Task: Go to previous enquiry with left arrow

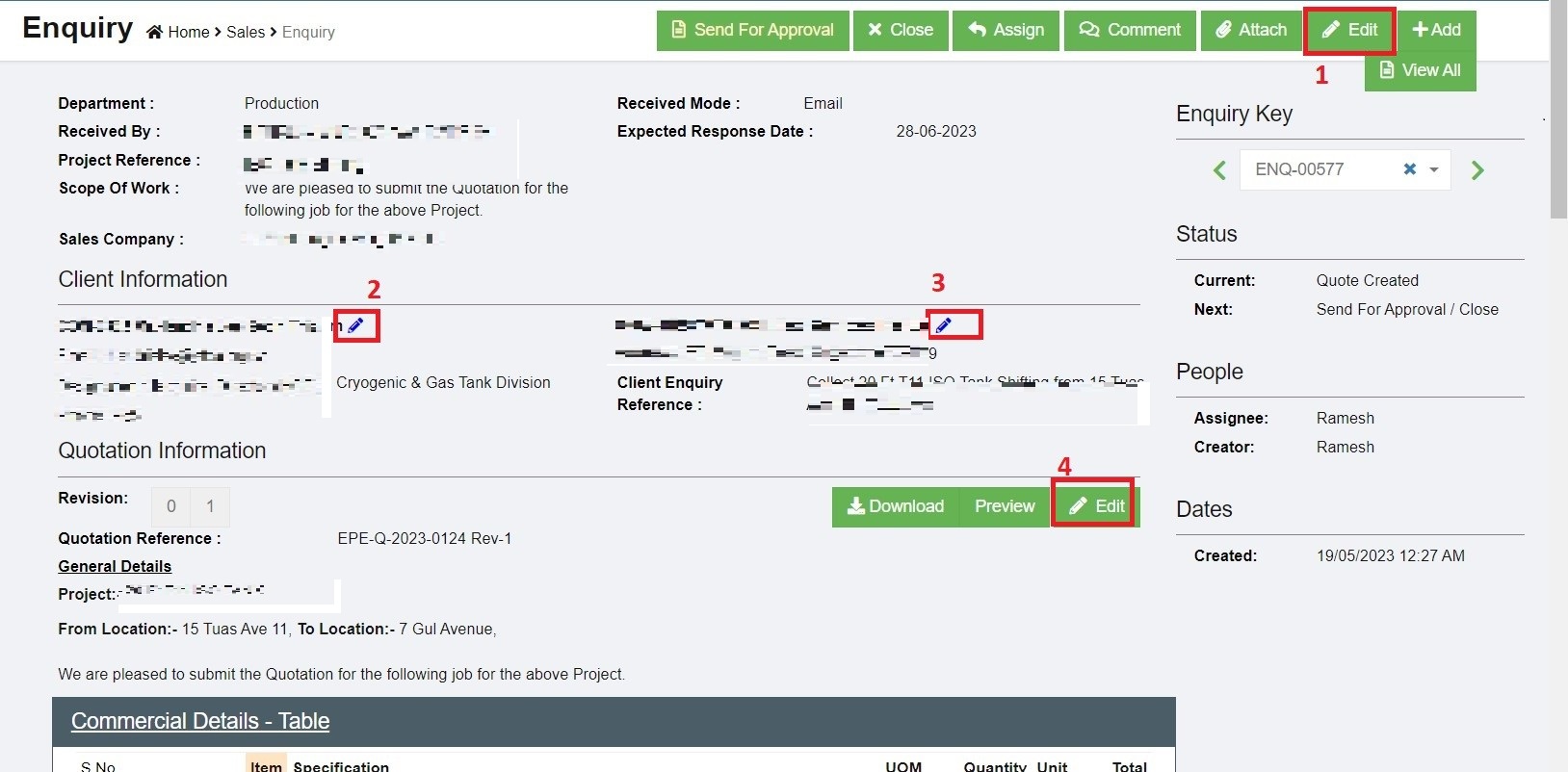Action: tap(1219, 170)
